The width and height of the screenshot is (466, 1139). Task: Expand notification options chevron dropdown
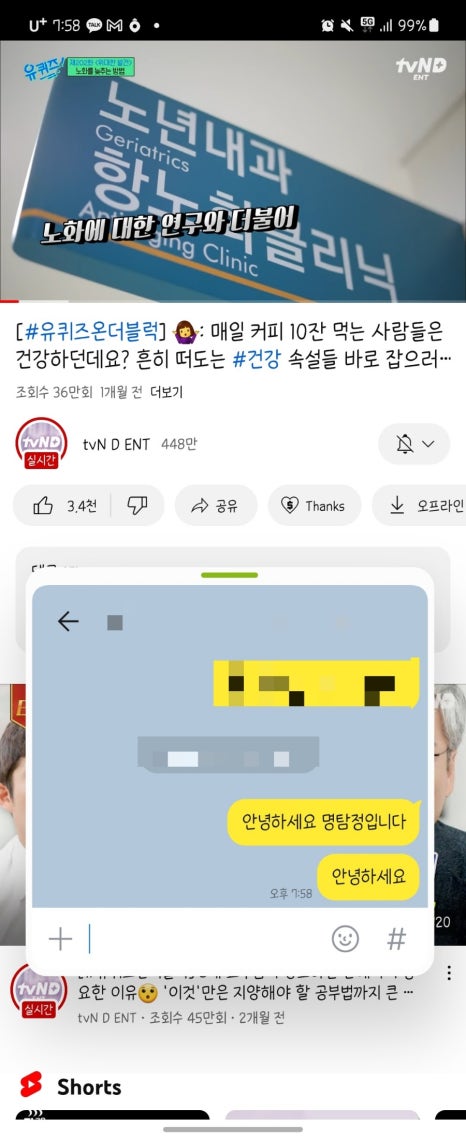click(x=428, y=444)
